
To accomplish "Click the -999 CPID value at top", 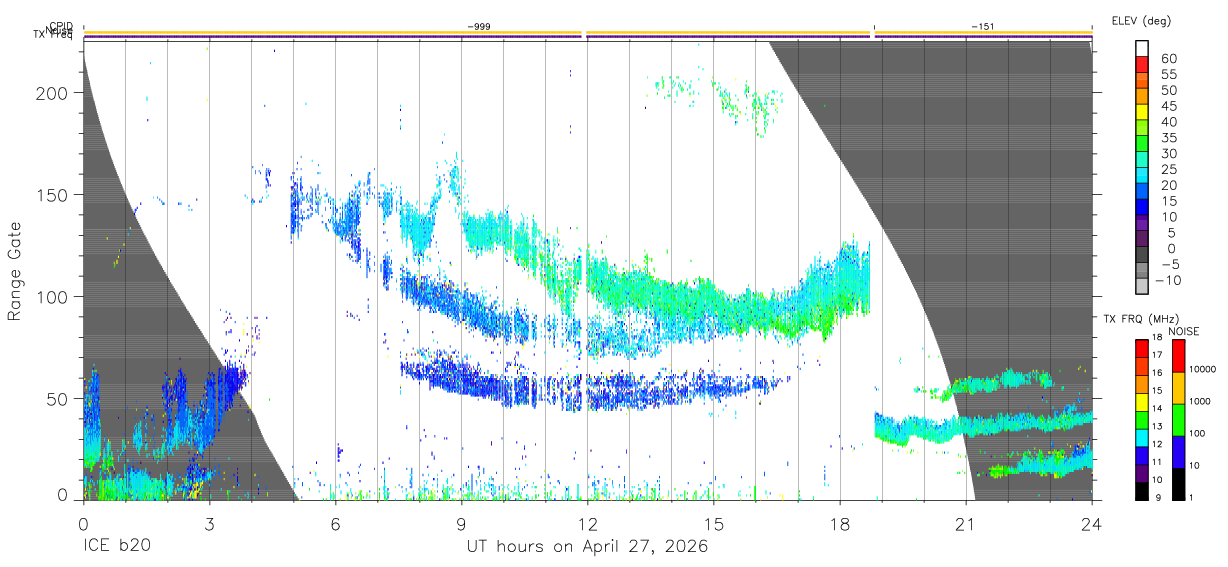I will 478,25.
